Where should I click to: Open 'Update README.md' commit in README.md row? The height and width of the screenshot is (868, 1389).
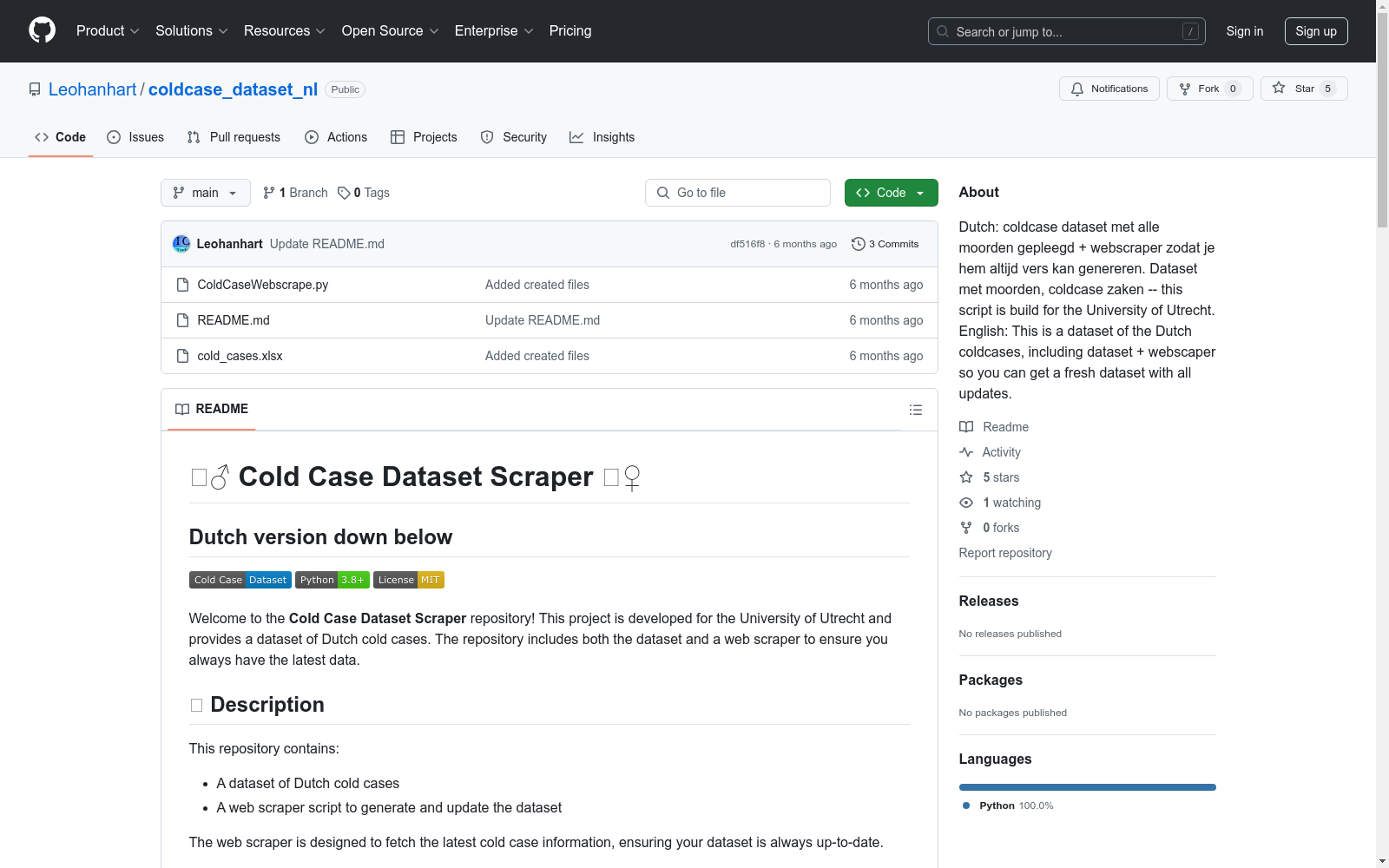tap(543, 320)
